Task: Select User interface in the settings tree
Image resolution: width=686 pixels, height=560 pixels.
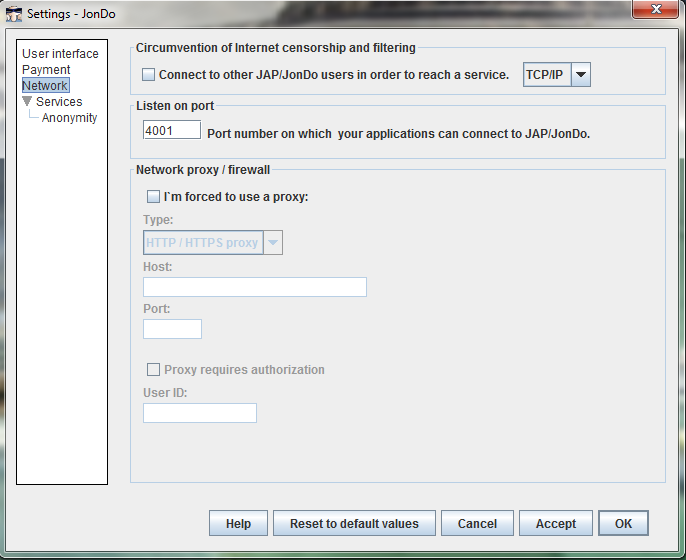Action: coord(60,54)
